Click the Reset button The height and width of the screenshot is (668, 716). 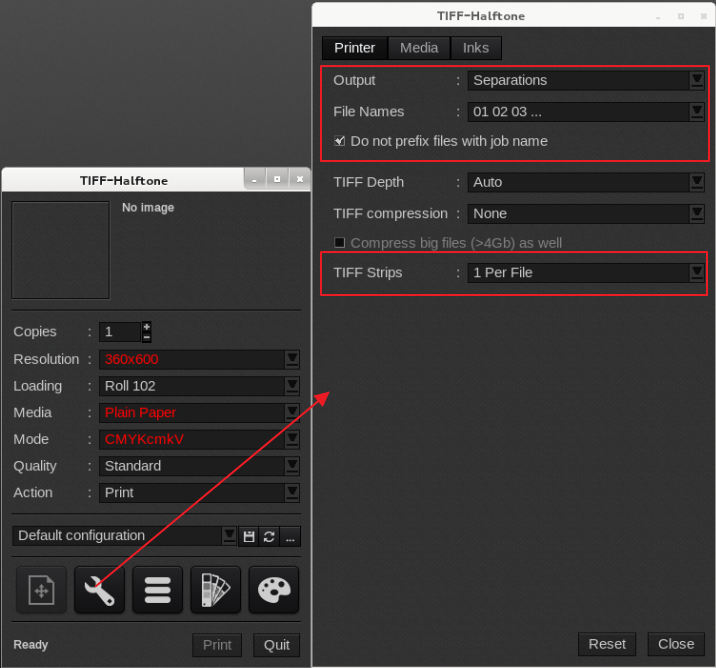607,644
